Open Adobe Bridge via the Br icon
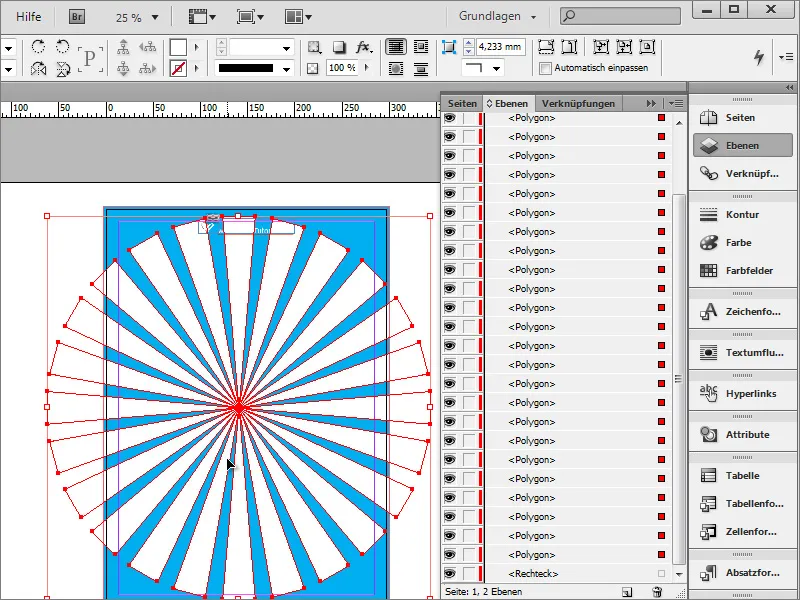800x600 pixels. point(76,16)
